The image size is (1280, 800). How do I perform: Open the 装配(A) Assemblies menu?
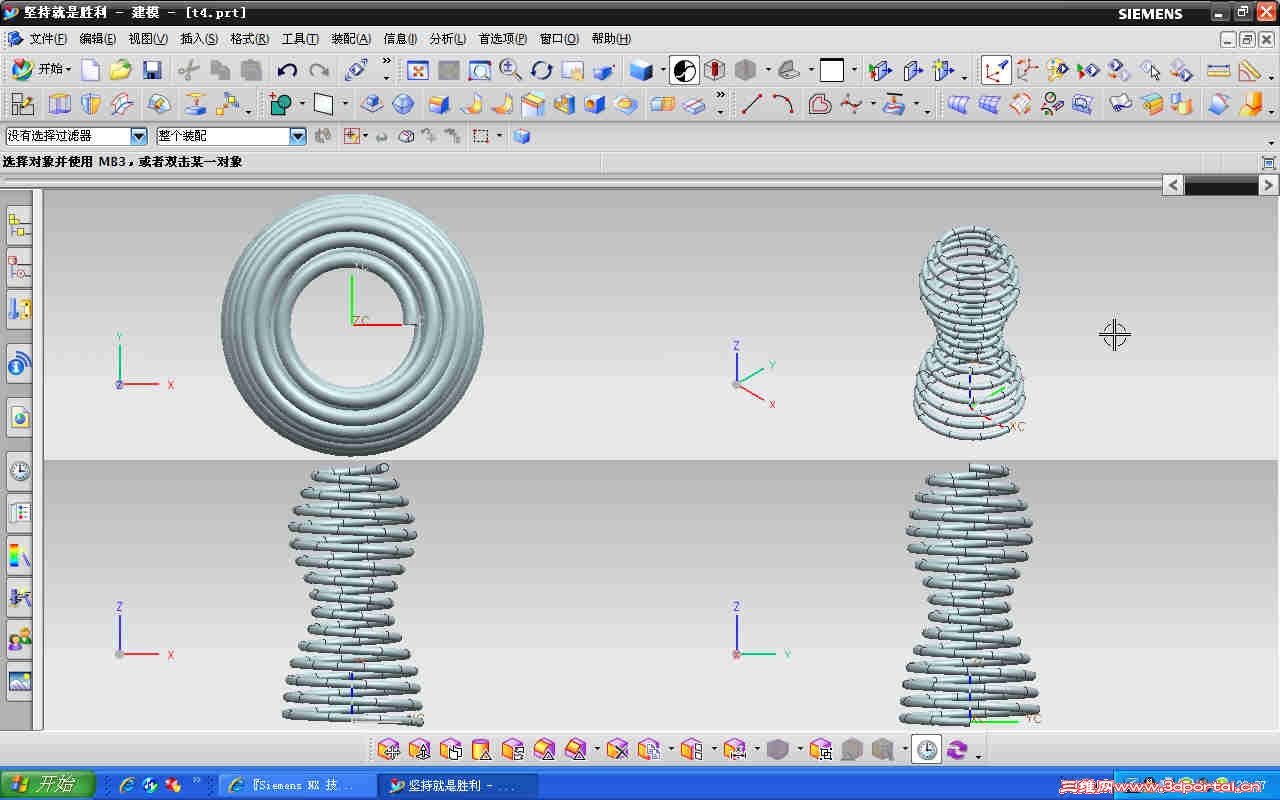pyautogui.click(x=351, y=39)
